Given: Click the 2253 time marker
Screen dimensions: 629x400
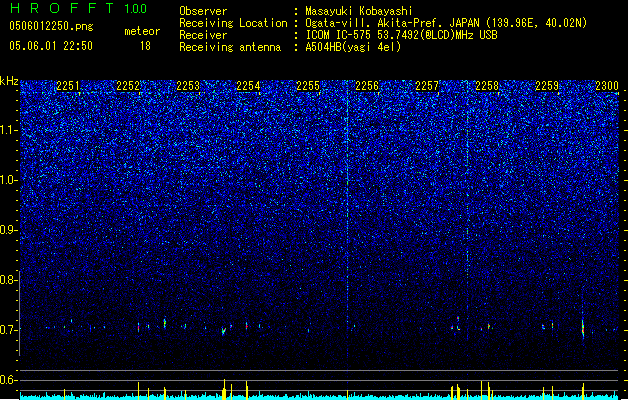Looking at the screenshot, I should [188, 86].
